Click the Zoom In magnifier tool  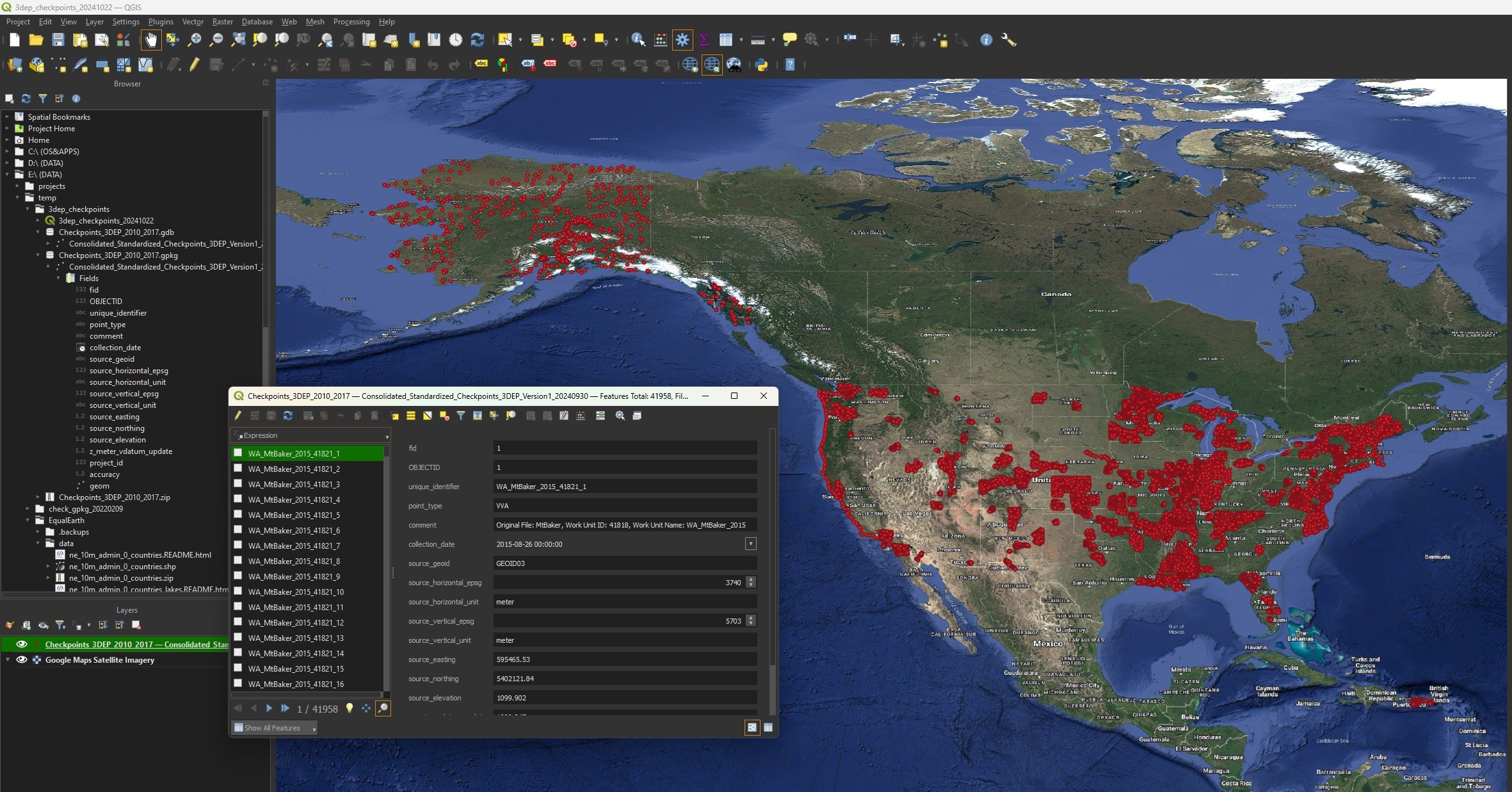194,40
